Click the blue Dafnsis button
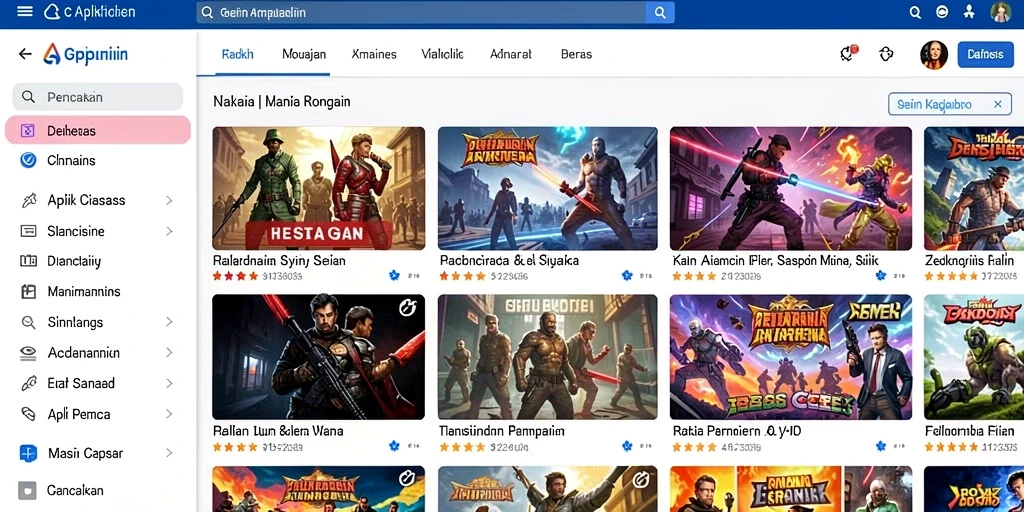This screenshot has width=1024, height=512. click(985, 55)
